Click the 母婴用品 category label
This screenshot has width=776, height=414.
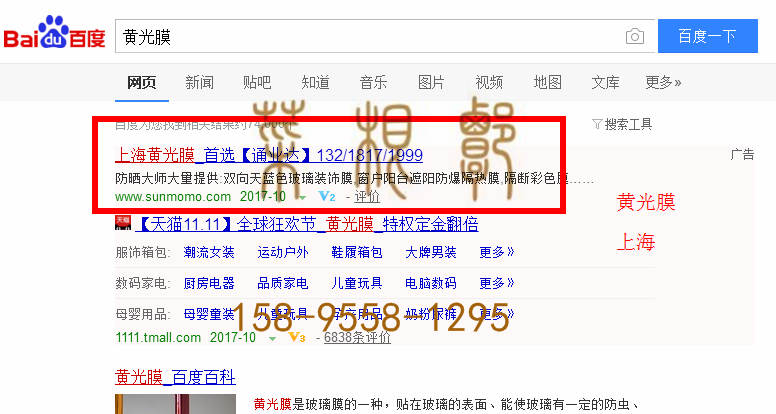pos(142,314)
